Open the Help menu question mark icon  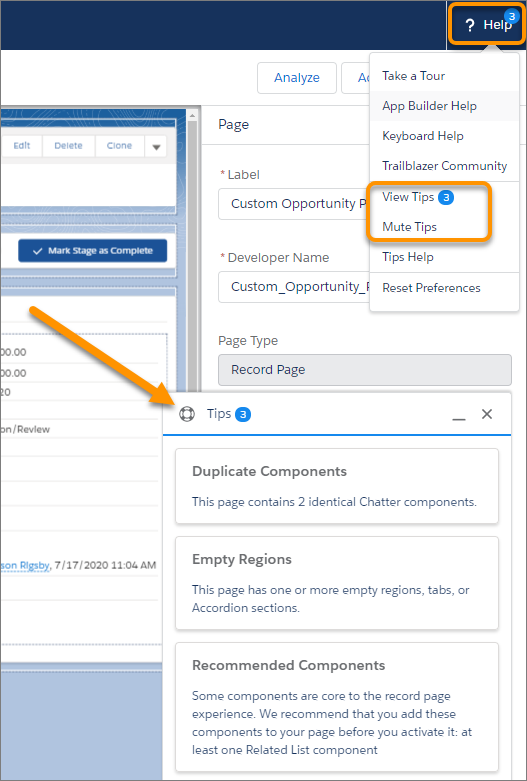pos(469,25)
